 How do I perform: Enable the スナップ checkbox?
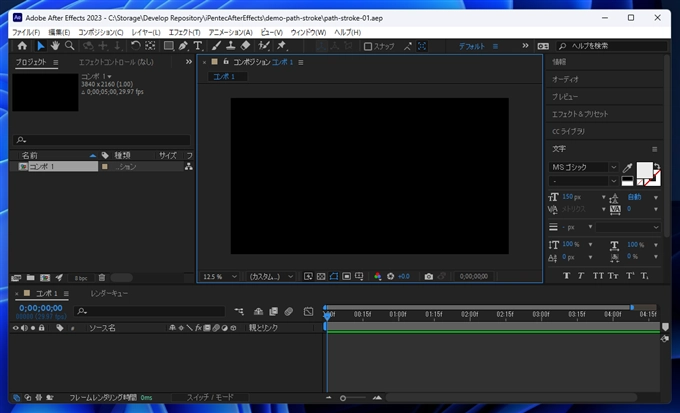pos(368,46)
